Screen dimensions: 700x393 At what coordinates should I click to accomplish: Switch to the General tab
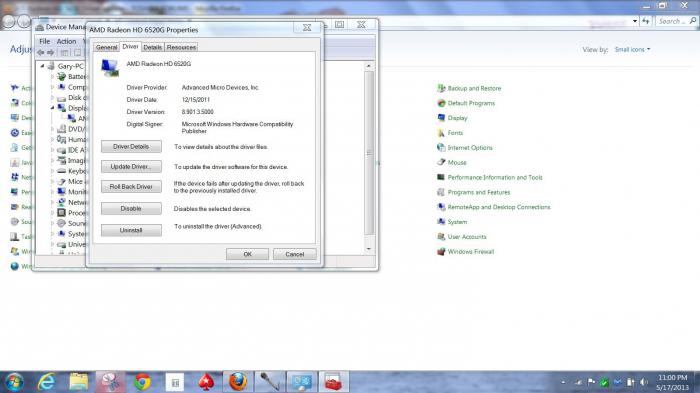(x=106, y=47)
